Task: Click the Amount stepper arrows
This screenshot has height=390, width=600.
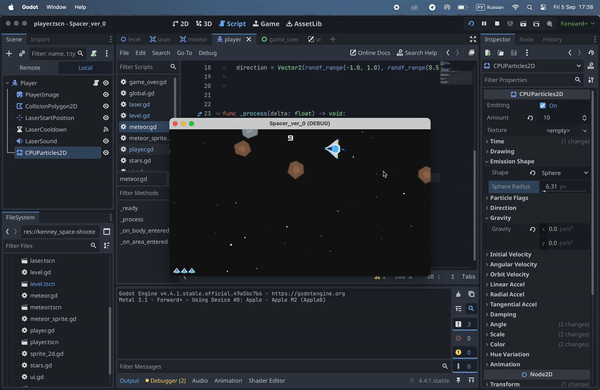Action: click(x=584, y=118)
